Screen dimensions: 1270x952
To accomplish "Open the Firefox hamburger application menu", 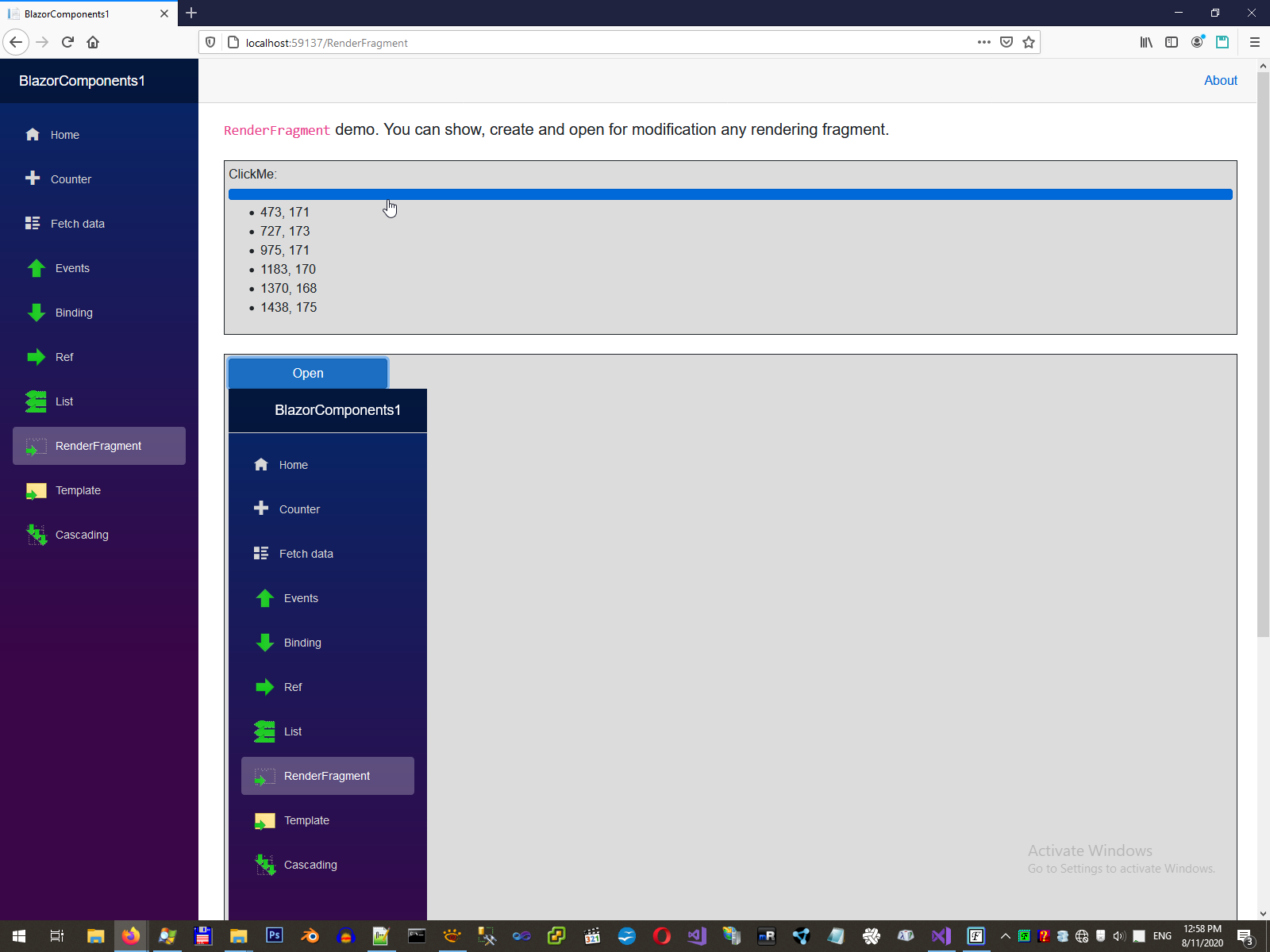I will [1255, 42].
